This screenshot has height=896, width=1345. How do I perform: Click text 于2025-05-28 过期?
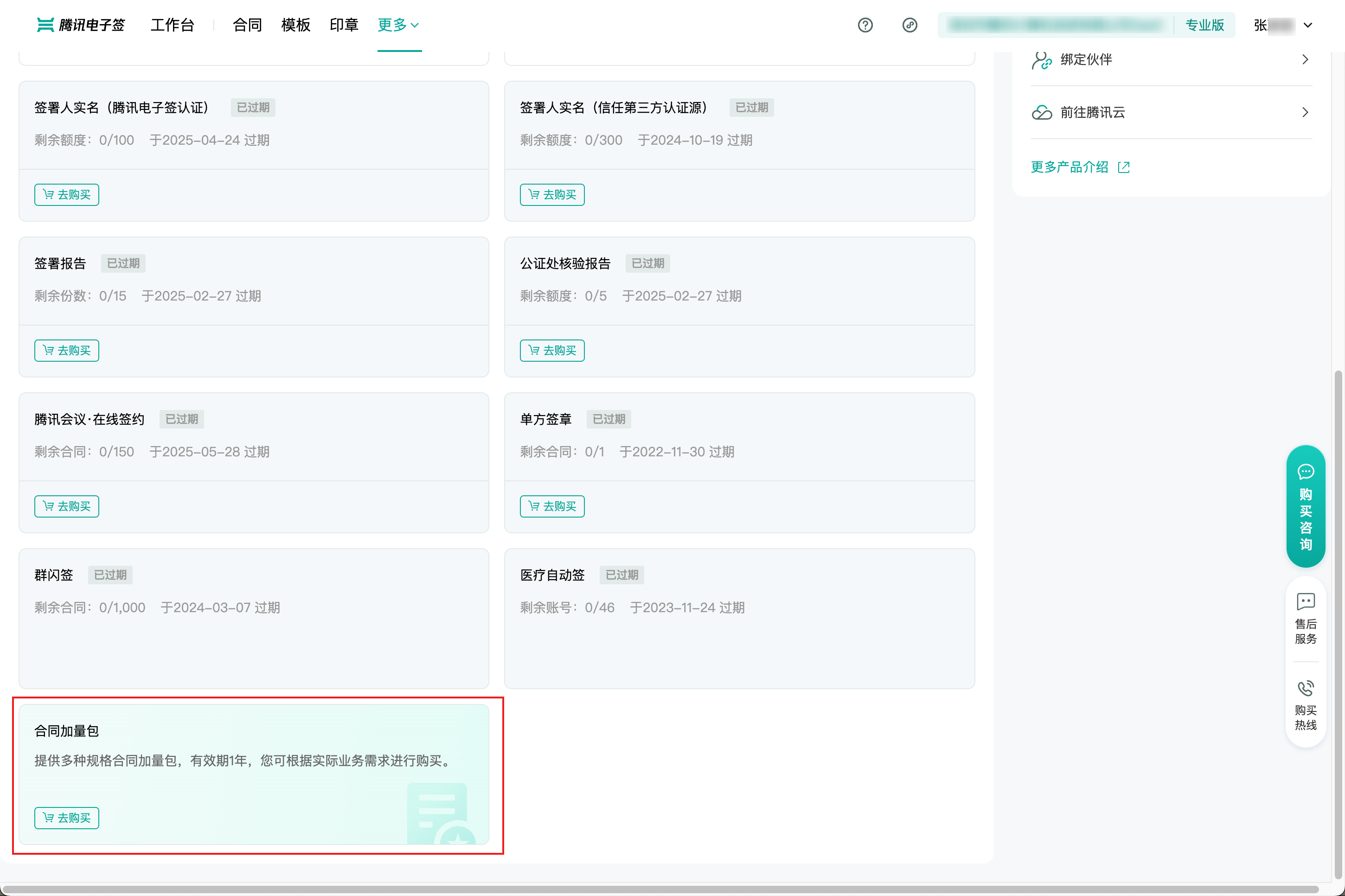[x=210, y=452]
